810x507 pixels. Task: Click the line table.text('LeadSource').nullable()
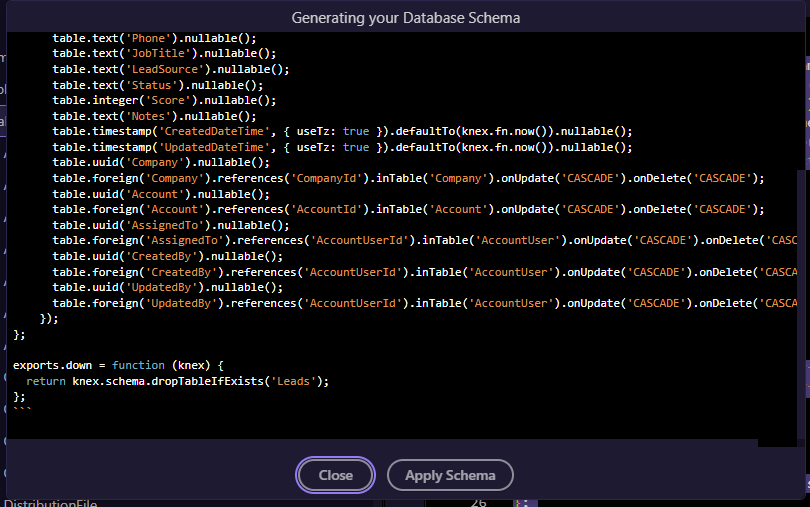click(171, 69)
